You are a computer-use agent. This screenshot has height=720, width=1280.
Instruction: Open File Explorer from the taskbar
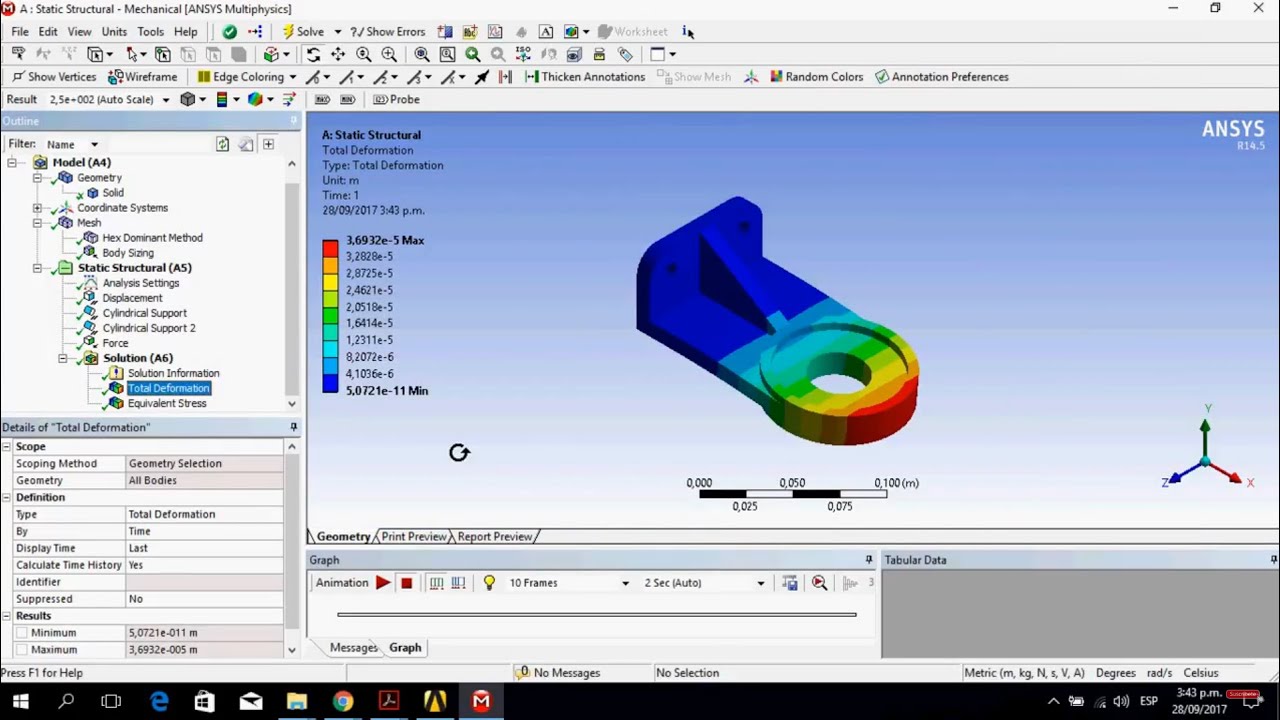tap(297, 702)
